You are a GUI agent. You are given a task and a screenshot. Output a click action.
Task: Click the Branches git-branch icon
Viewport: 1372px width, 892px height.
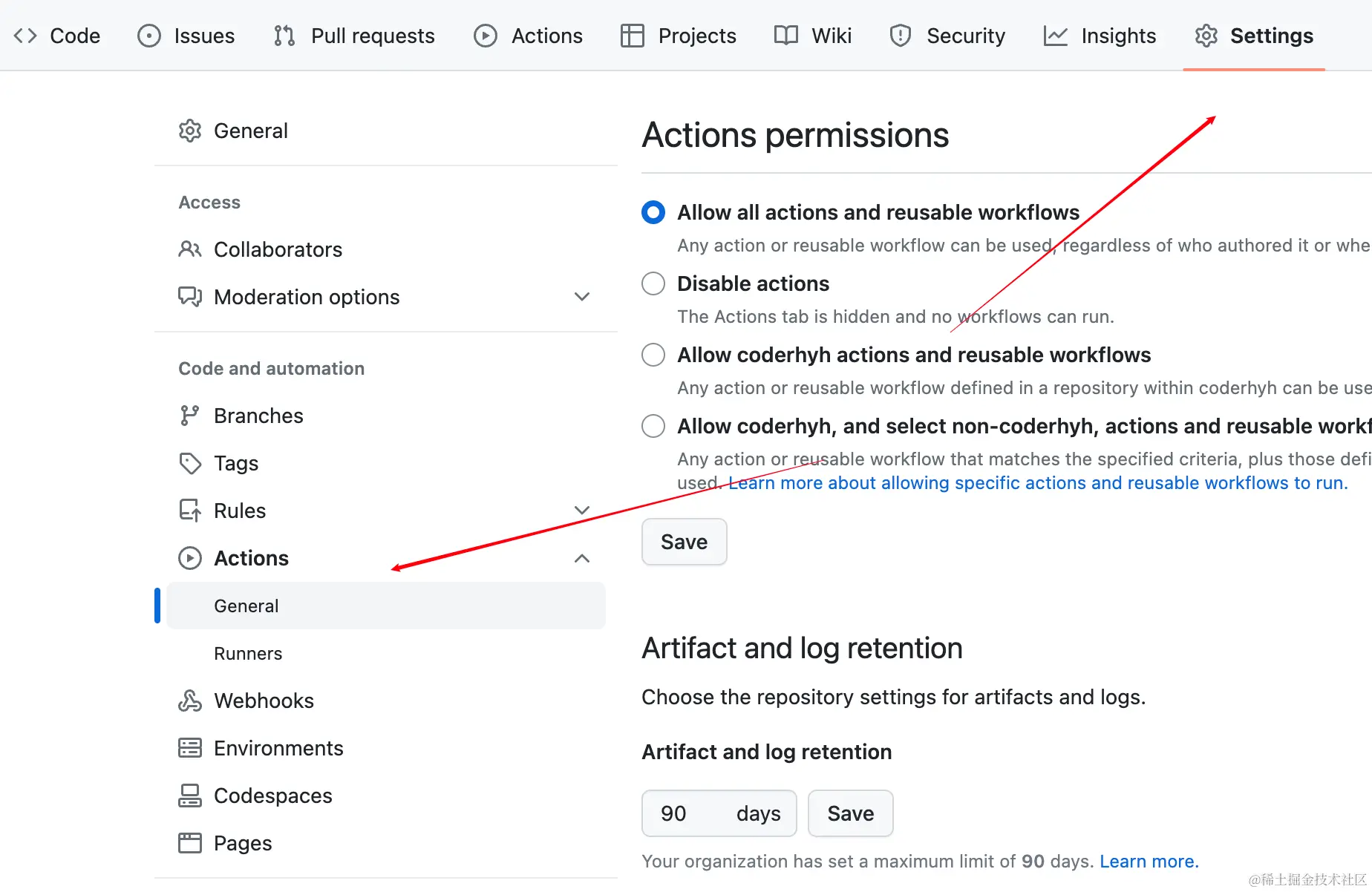190,416
